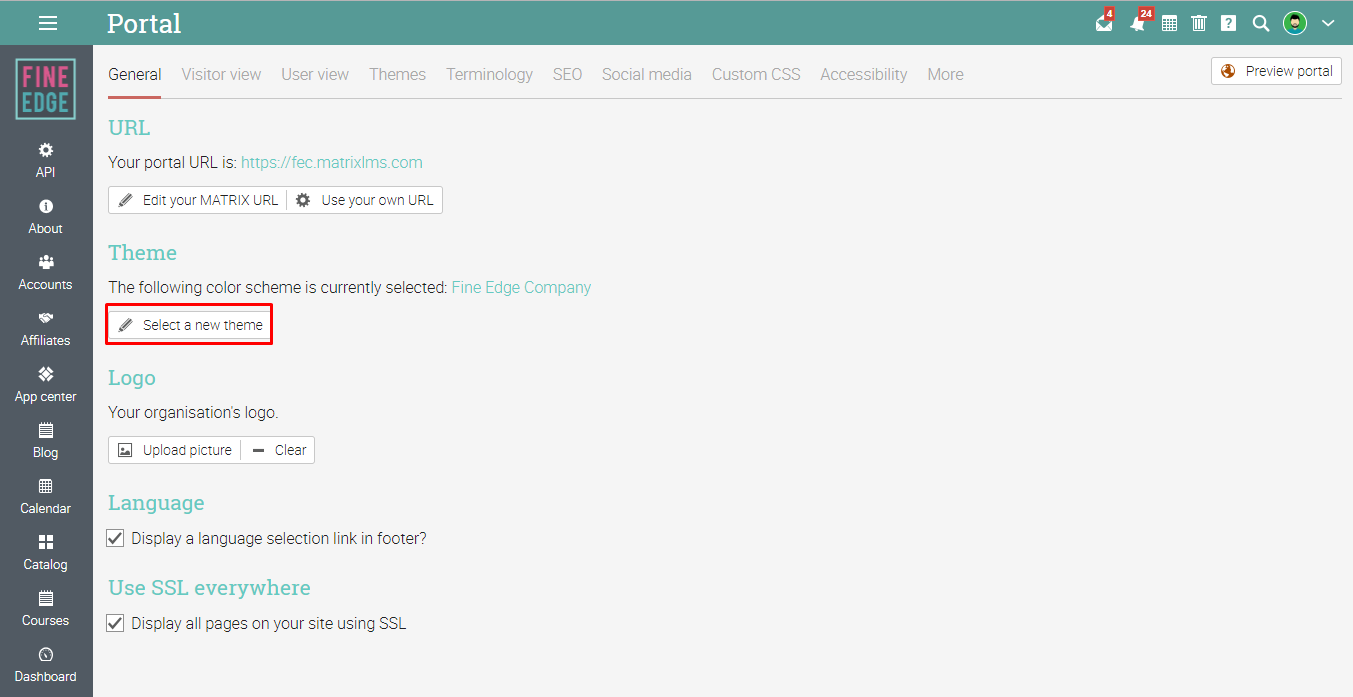
Task: Open the Fine Edge Company theme link
Action: (x=521, y=287)
